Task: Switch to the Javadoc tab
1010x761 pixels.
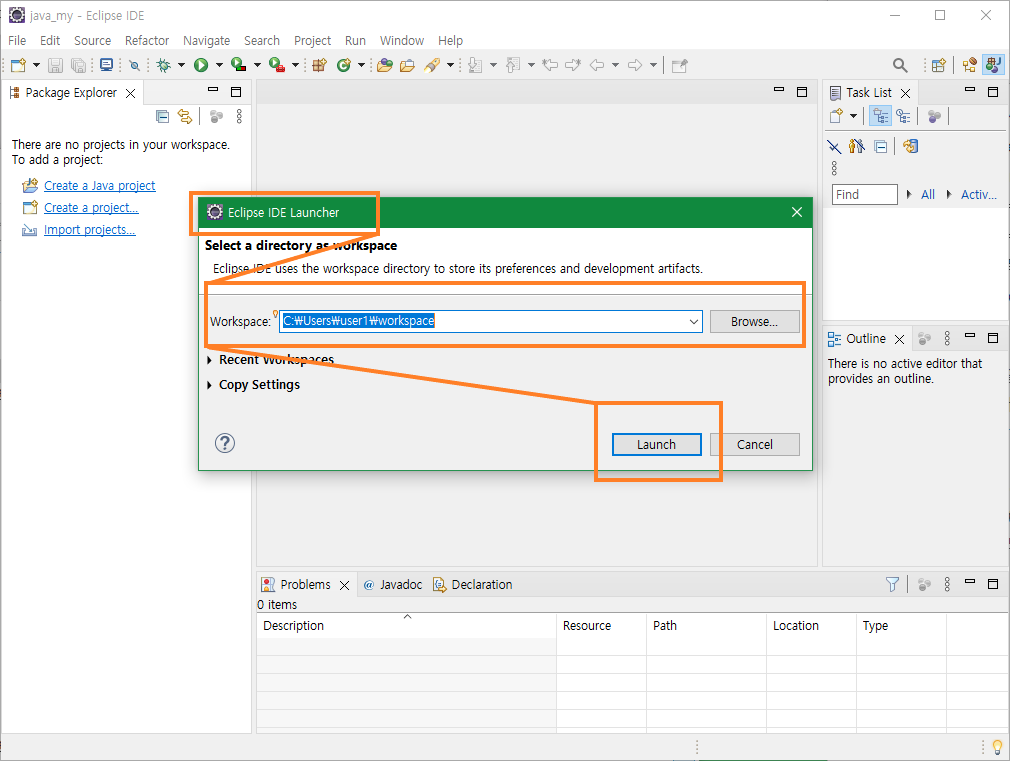Action: pyautogui.click(x=393, y=584)
